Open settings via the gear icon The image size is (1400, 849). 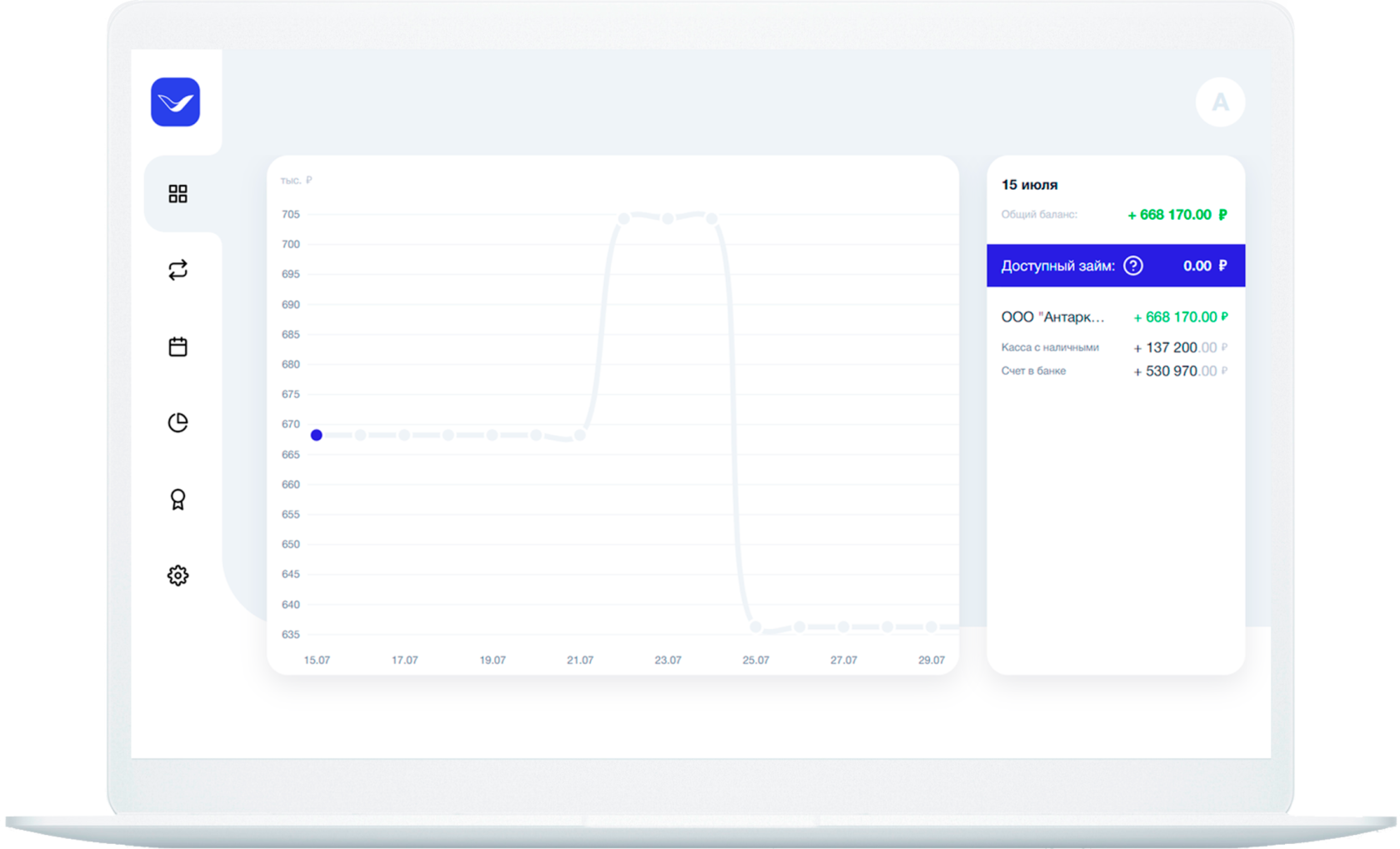[177, 575]
